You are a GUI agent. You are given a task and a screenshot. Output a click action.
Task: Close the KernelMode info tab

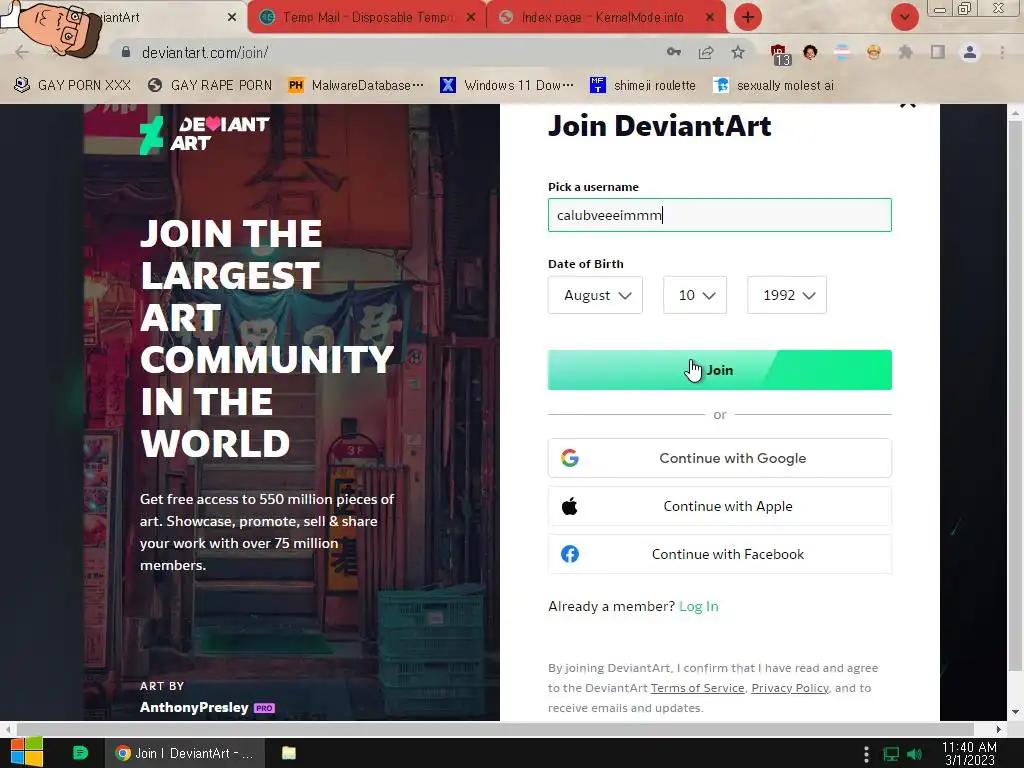710,18
